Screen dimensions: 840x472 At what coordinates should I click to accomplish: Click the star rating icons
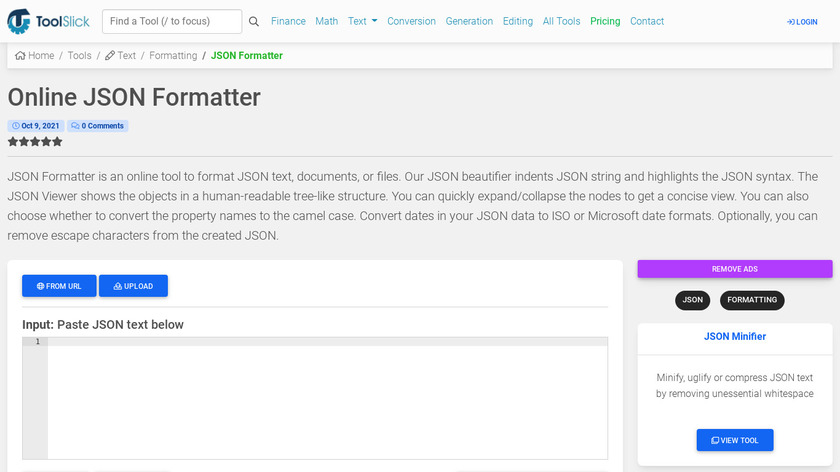(35, 142)
